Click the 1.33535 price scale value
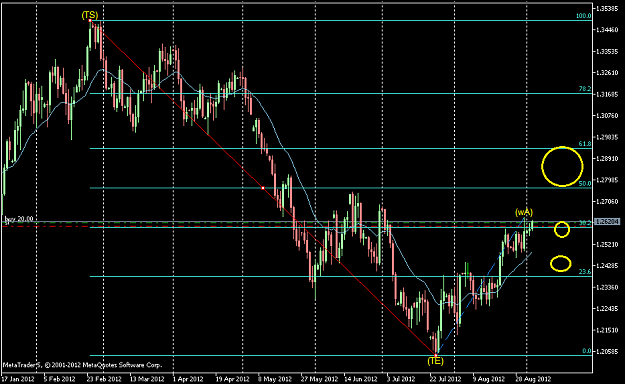The height and width of the screenshot is (384, 625). point(607,51)
